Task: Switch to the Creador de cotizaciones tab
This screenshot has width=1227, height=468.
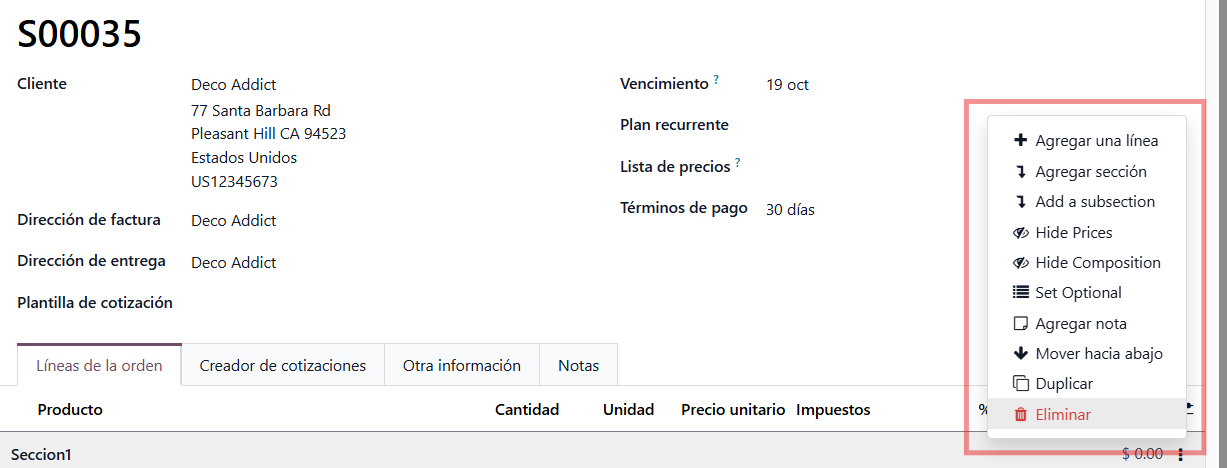Action: tap(283, 366)
